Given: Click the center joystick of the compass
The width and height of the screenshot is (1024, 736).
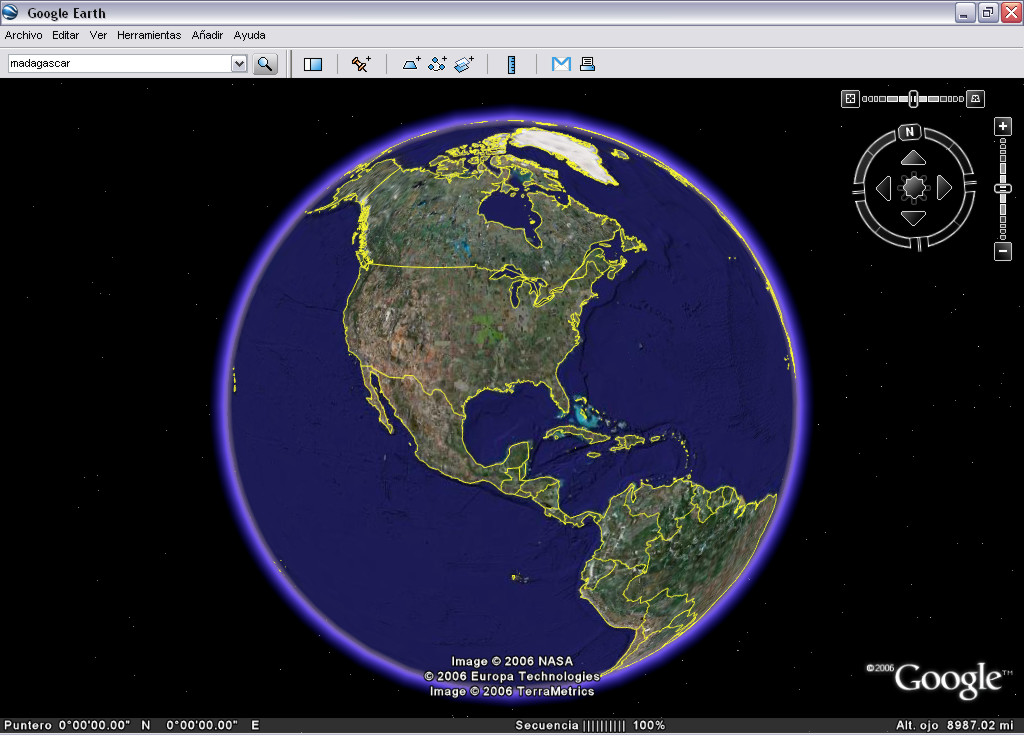Looking at the screenshot, I should (914, 187).
